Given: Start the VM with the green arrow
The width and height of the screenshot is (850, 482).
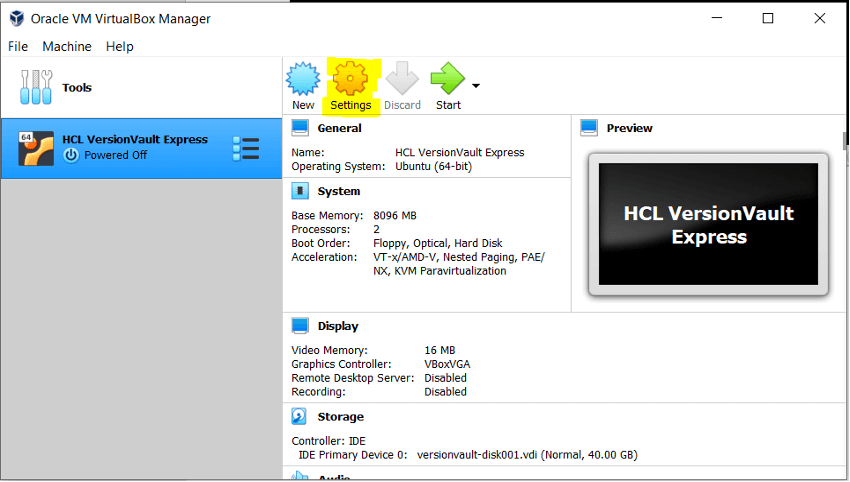Looking at the screenshot, I should click(448, 79).
